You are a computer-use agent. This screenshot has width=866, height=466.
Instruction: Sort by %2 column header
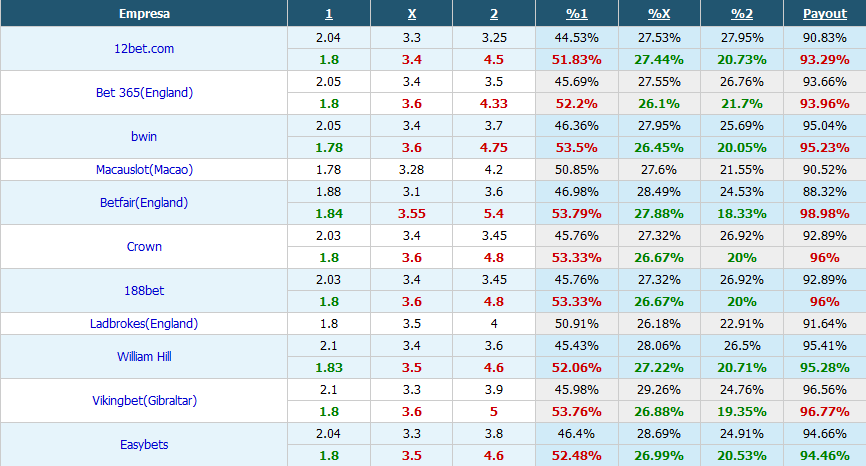[742, 14]
